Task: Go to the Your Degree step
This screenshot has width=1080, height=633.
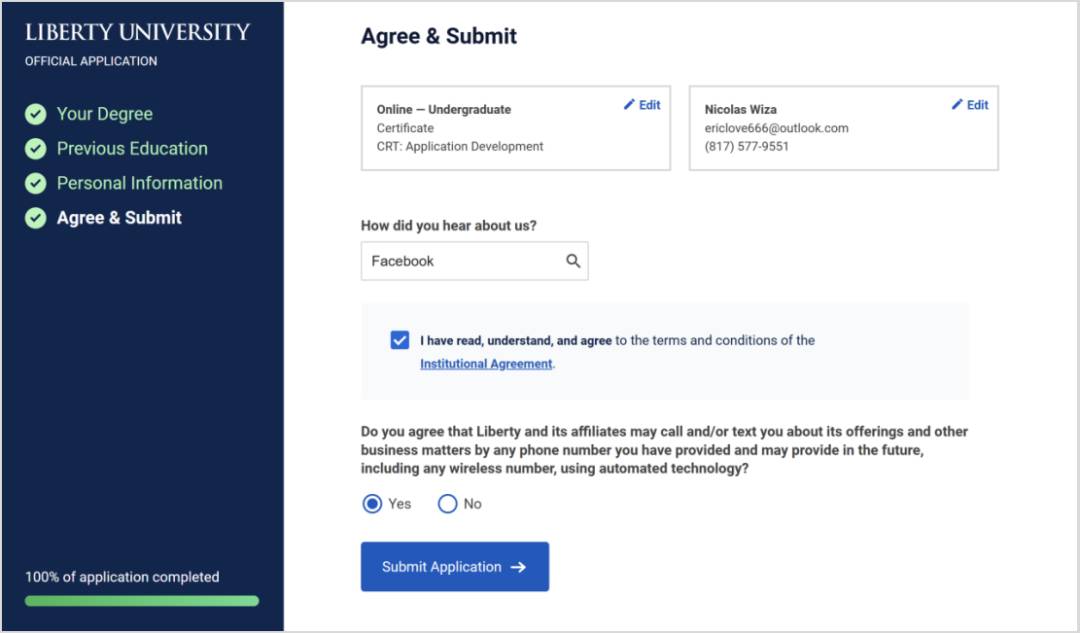Action: 105,114
